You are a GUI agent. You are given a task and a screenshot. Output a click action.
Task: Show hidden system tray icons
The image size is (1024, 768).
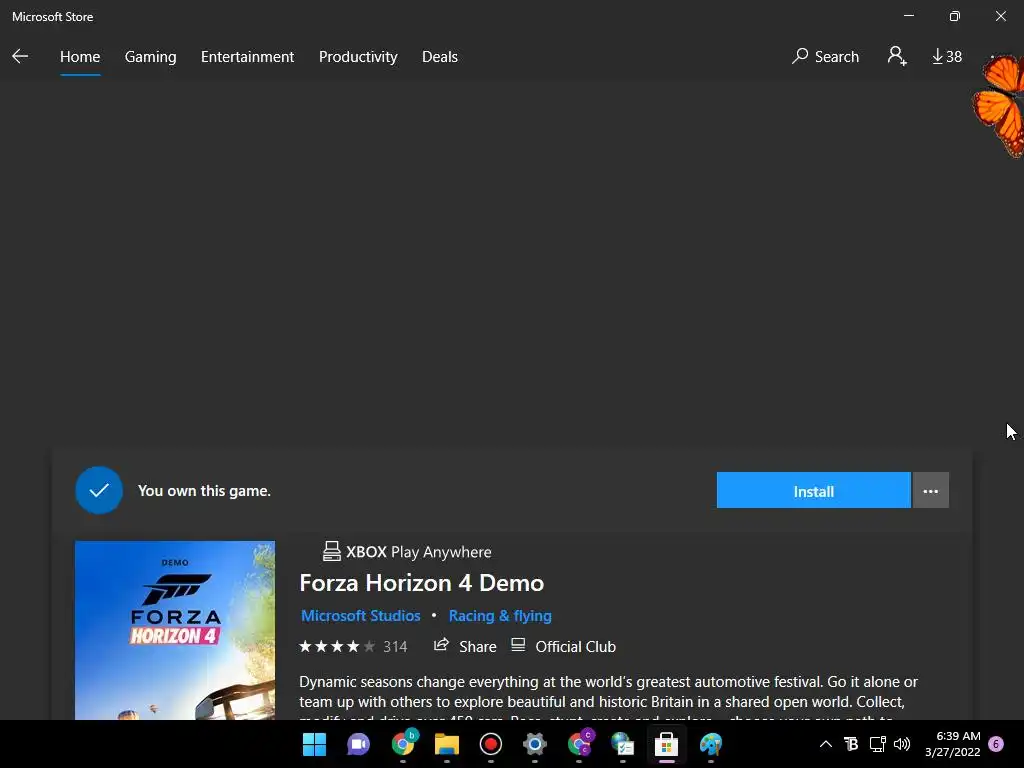click(x=825, y=744)
